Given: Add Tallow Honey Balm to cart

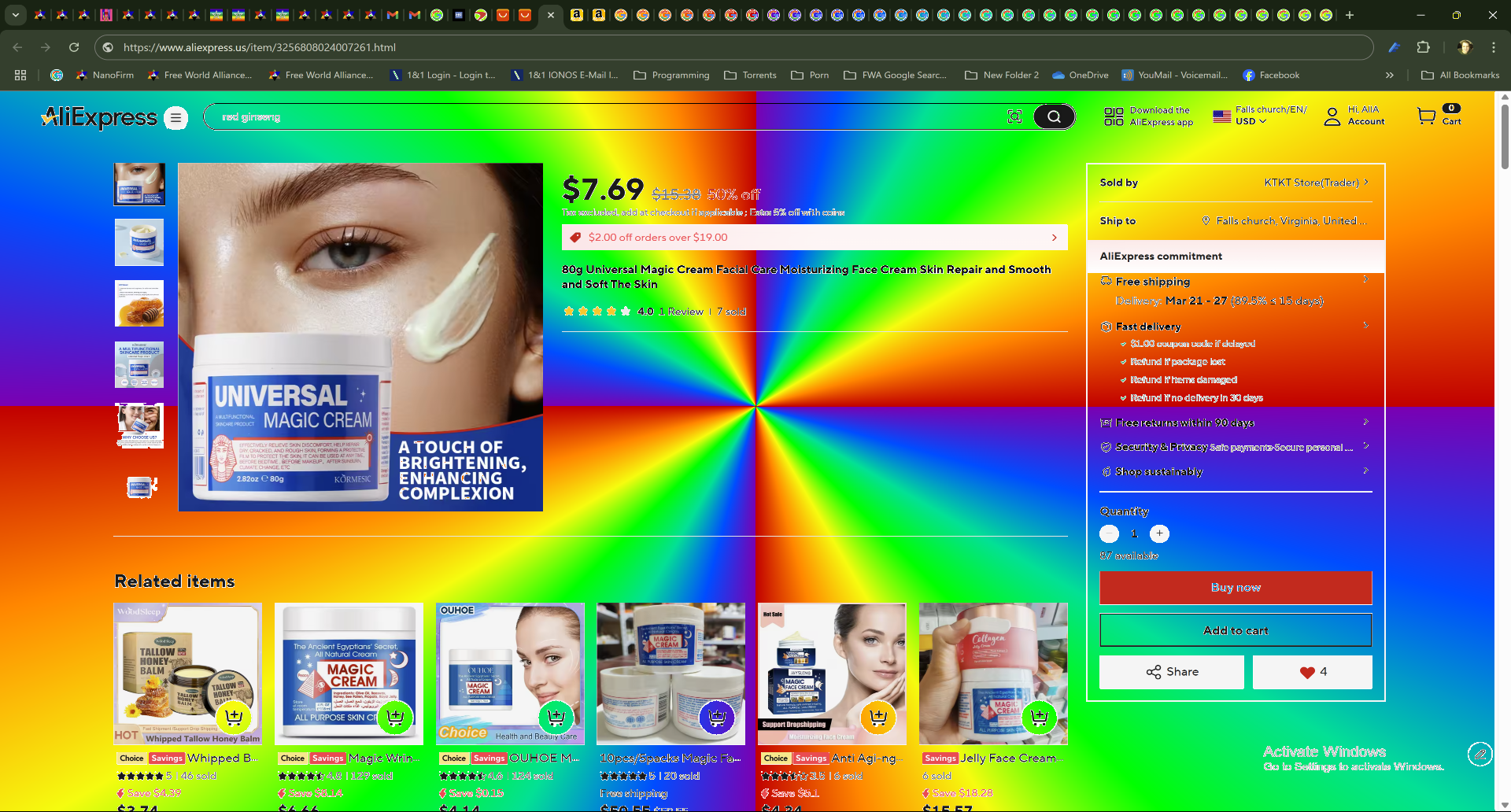Looking at the screenshot, I should 234,717.
